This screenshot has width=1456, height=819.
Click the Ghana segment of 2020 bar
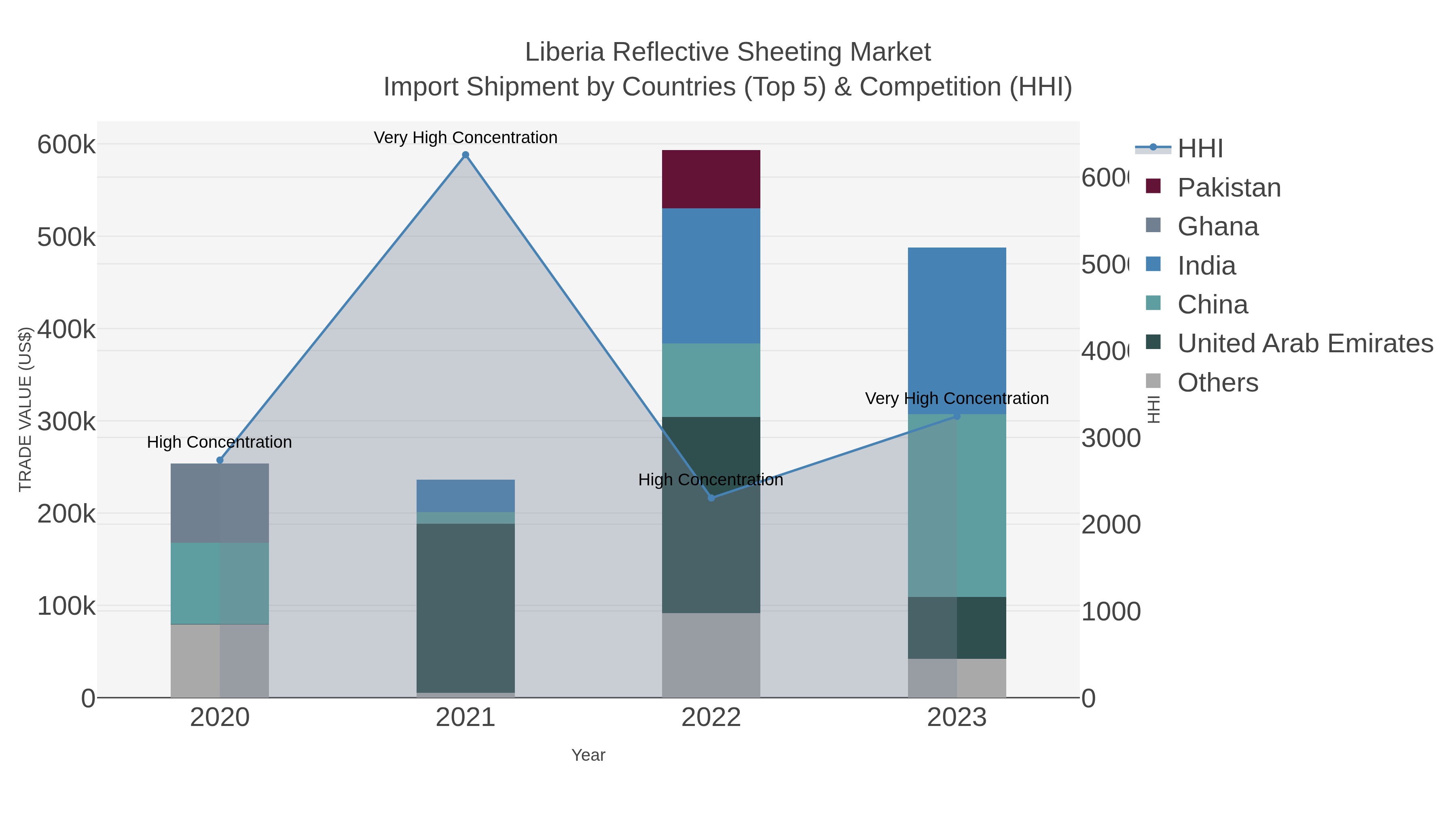pos(220,503)
